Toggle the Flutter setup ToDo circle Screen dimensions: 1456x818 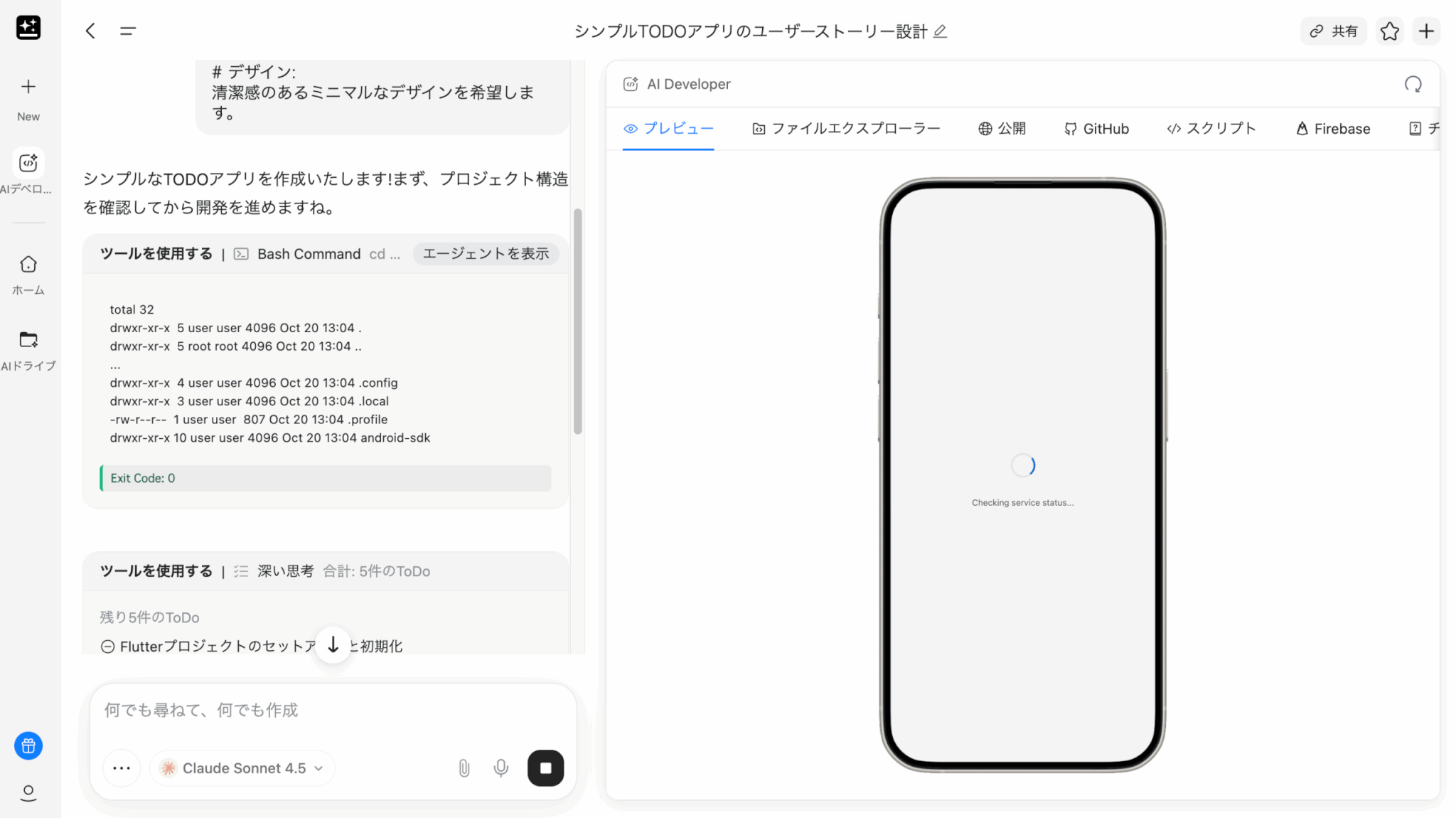pos(107,647)
